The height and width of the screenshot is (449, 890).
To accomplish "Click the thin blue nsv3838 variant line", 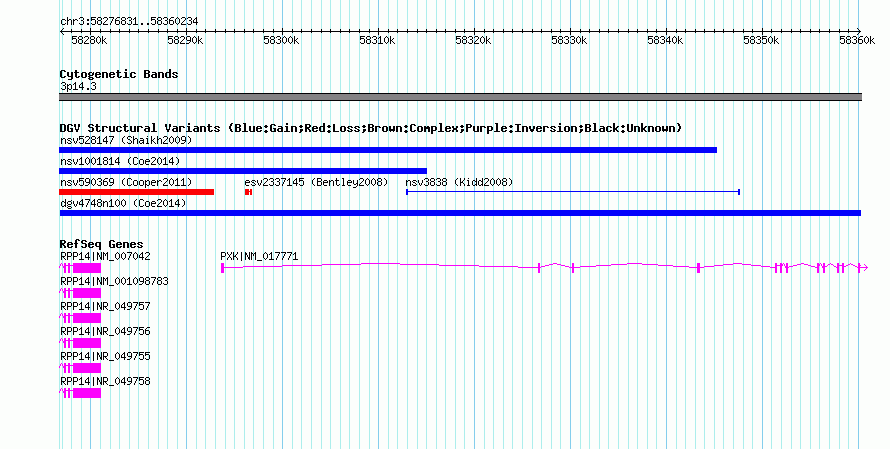I will point(573,192).
